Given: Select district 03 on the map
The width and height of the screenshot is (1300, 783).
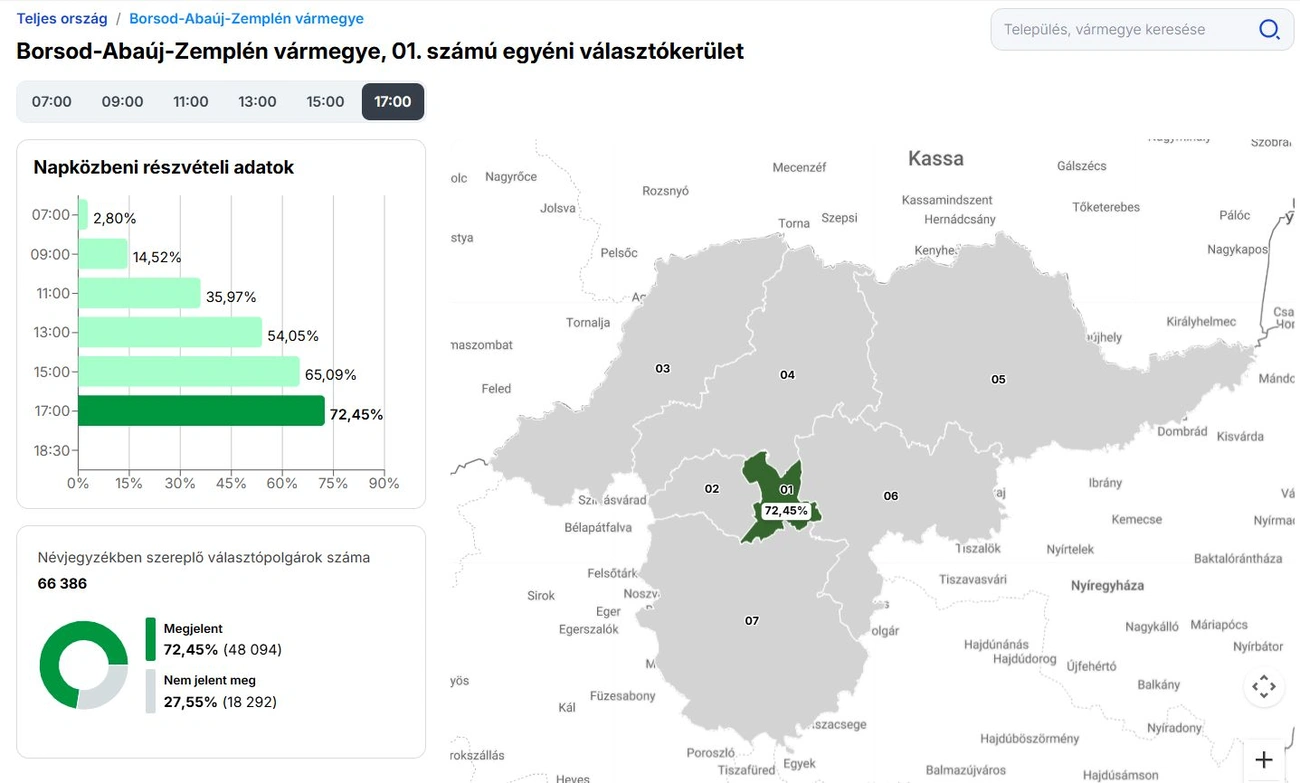Looking at the screenshot, I should point(663,369).
